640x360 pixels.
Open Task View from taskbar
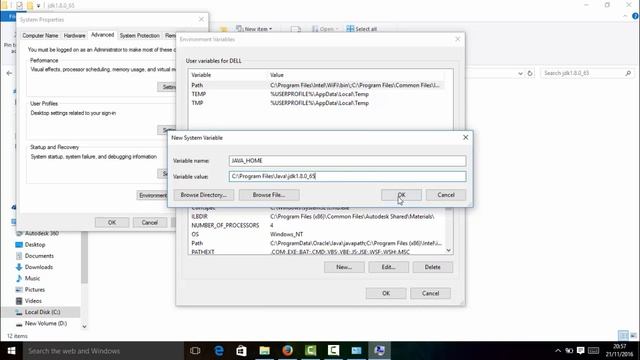click(195, 351)
